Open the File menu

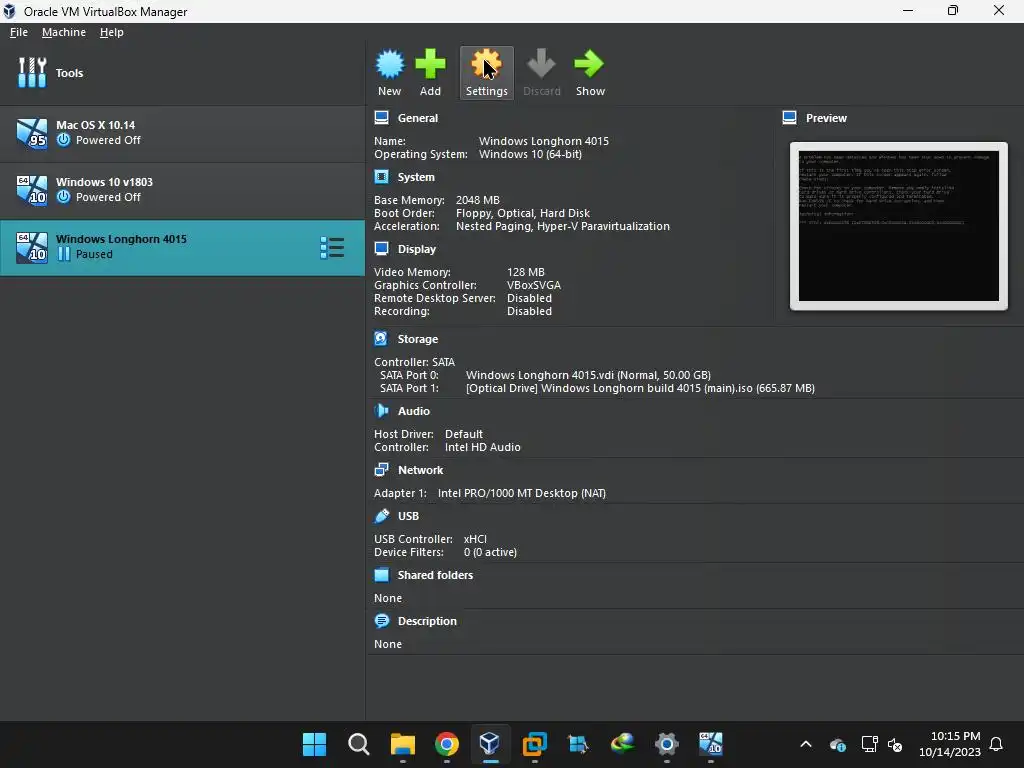coord(19,32)
